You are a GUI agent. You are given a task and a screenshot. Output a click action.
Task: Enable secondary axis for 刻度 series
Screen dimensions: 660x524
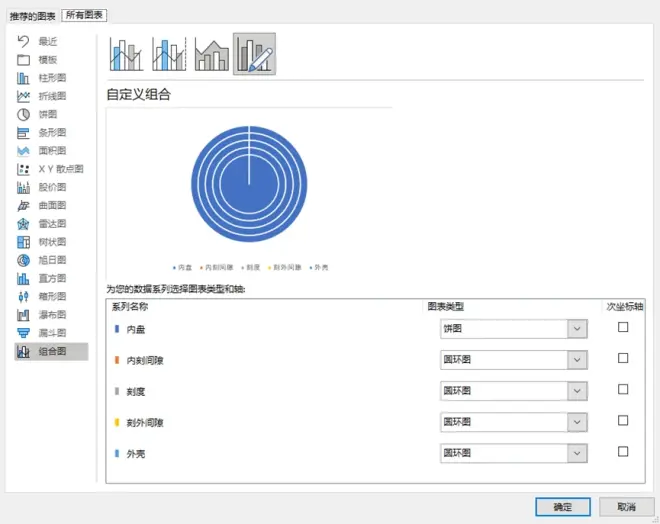pyautogui.click(x=623, y=389)
